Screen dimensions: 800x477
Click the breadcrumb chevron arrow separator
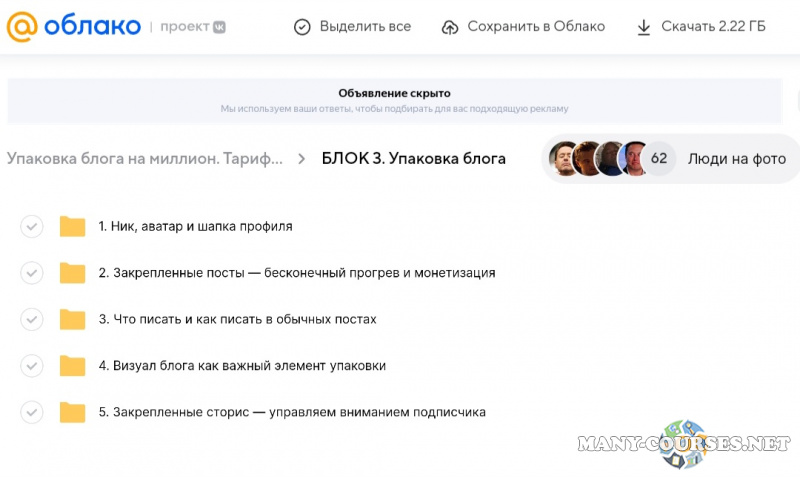pyautogui.click(x=302, y=159)
